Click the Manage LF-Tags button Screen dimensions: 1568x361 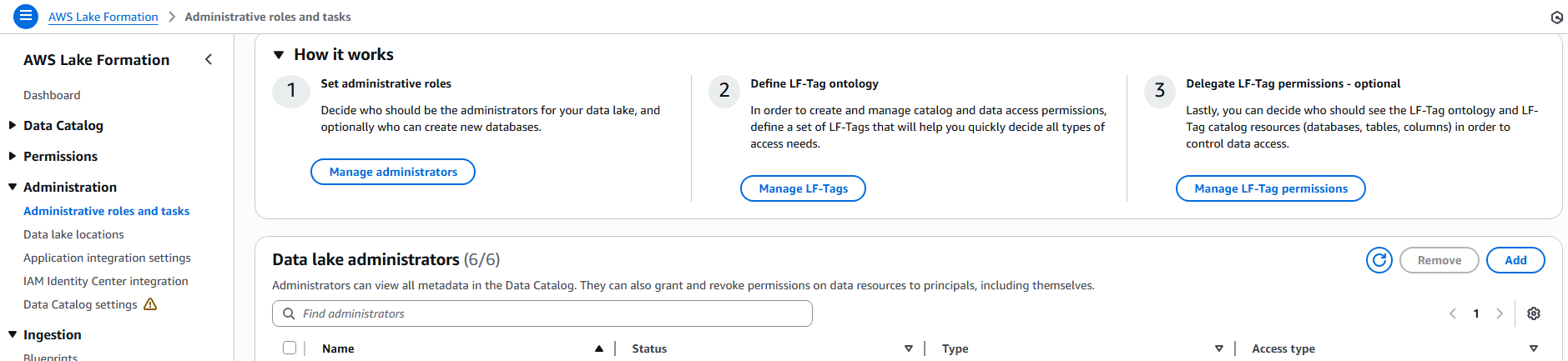coord(803,188)
